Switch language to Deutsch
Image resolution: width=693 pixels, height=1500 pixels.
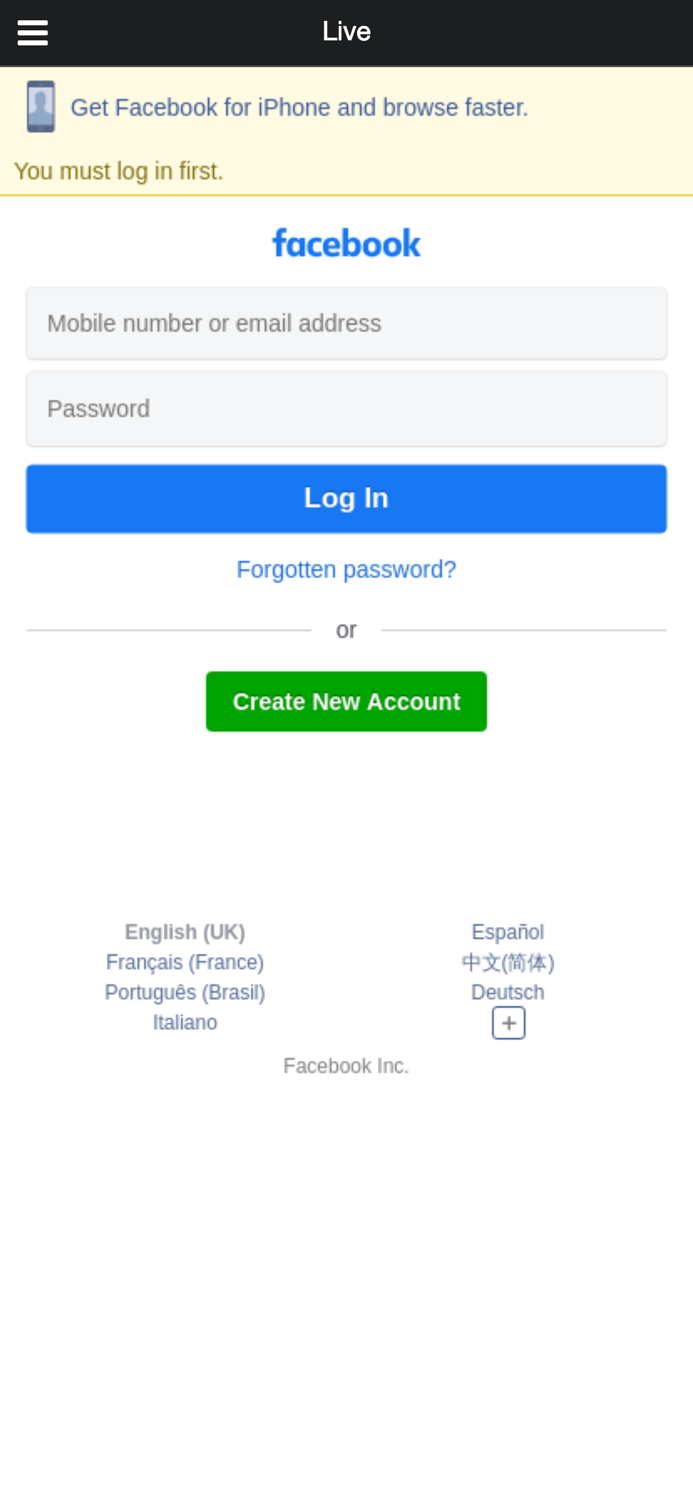click(x=508, y=992)
